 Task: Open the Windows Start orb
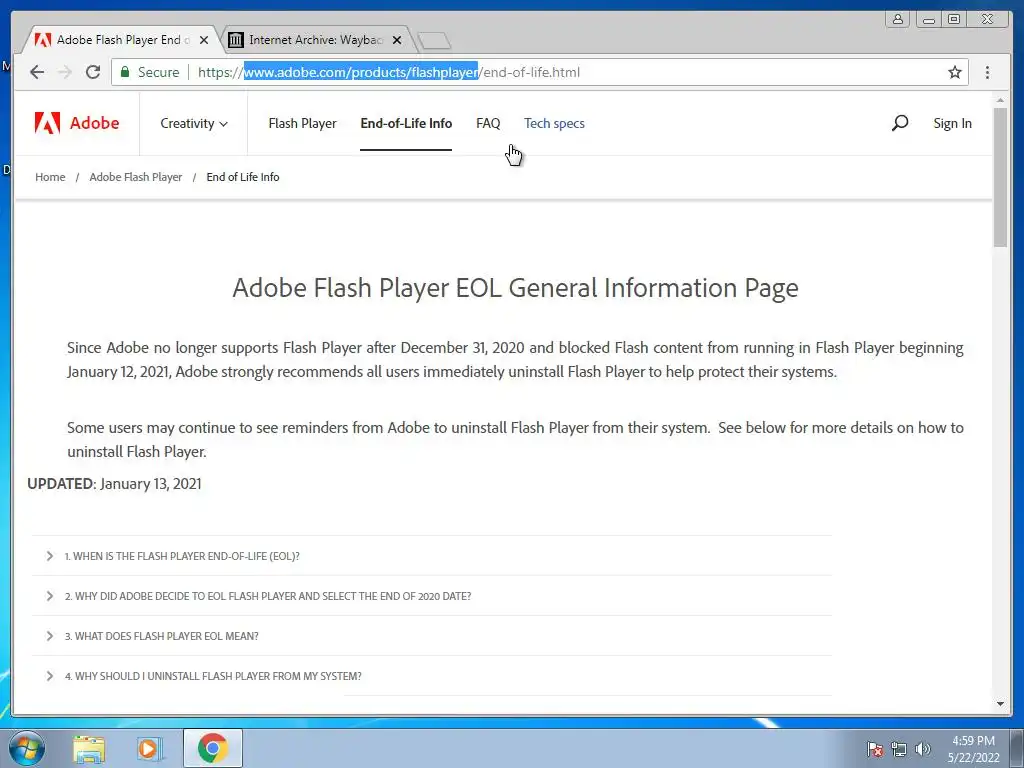[26, 748]
